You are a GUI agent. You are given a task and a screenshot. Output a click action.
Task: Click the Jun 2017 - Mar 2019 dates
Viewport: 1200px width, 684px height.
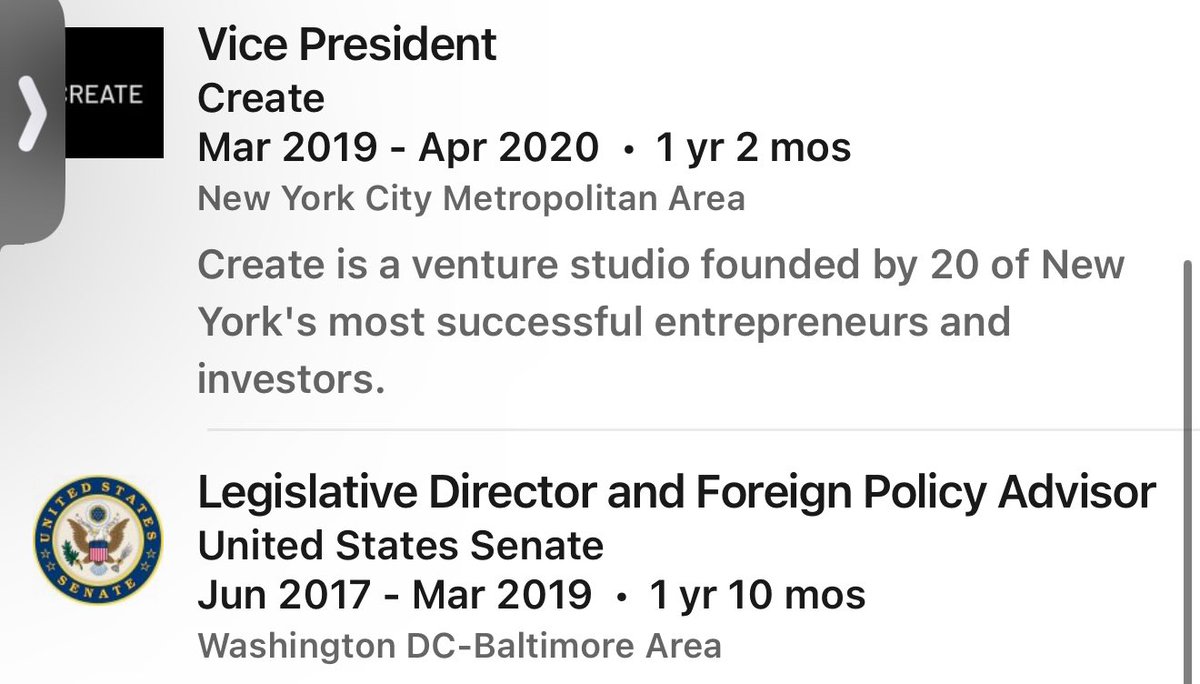(394, 595)
